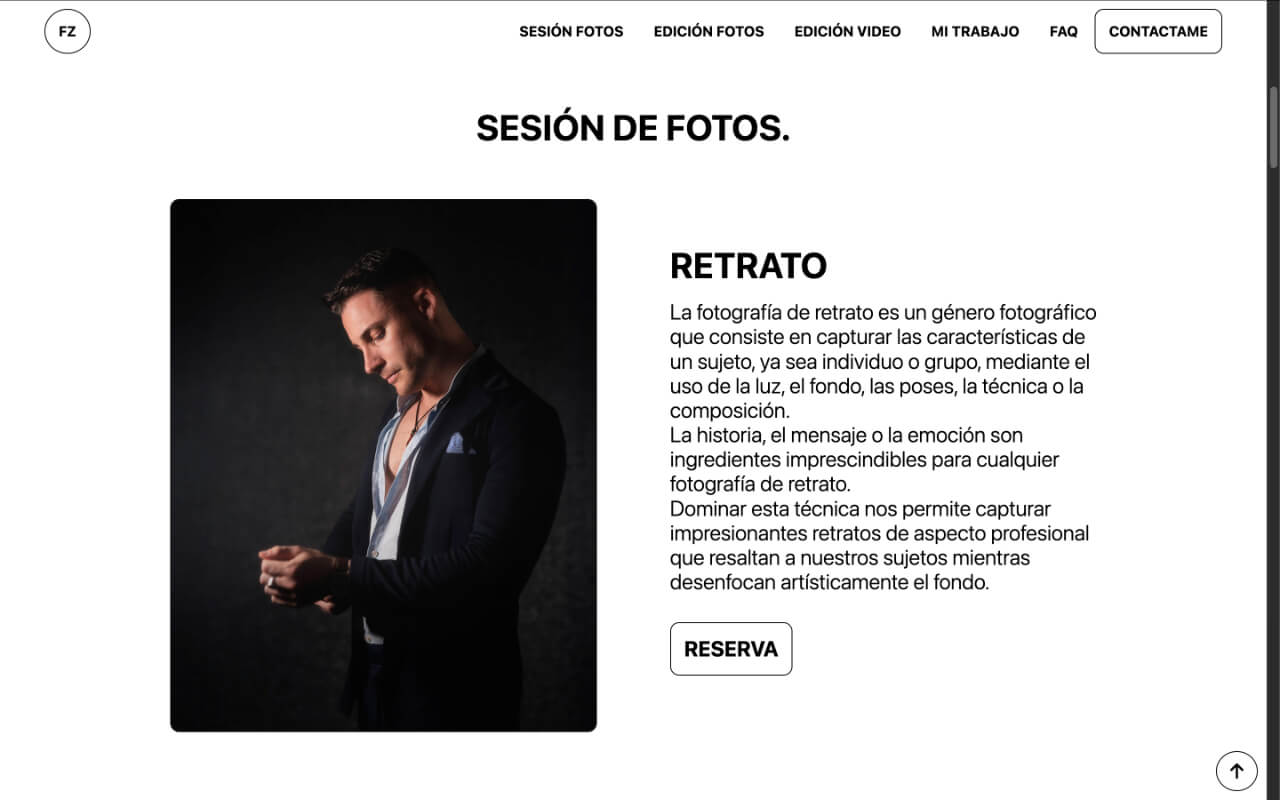1280x800 pixels.
Task: Click the paragraph starting 'La fotografía de retrato'
Action: pyautogui.click(x=883, y=361)
